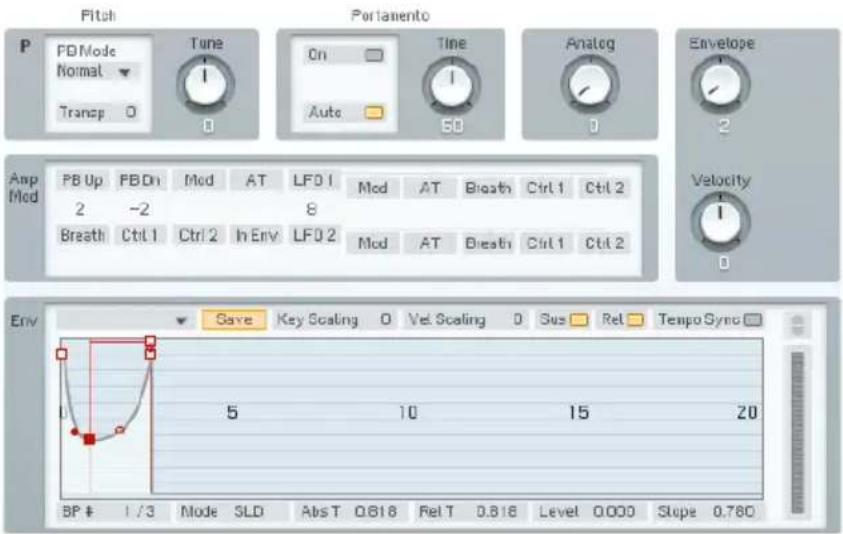The width and height of the screenshot is (843, 534).
Task: Click the Analog knob
Action: point(590,84)
